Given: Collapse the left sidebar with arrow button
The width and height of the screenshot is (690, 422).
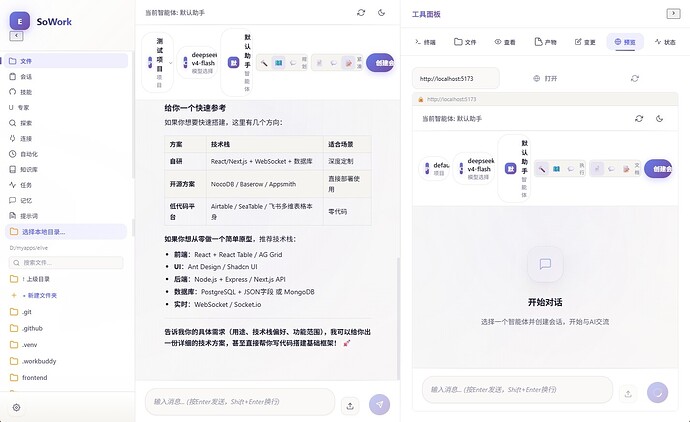Looking at the screenshot, I should coord(16,36).
